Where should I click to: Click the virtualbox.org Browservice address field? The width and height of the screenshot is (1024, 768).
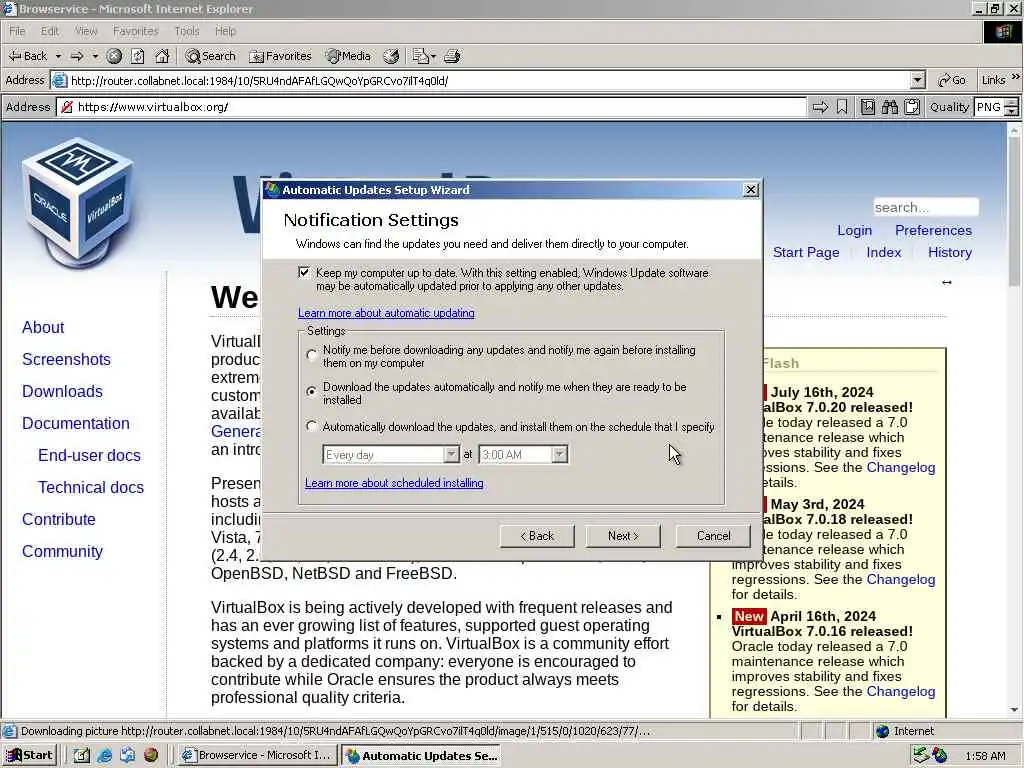431,107
